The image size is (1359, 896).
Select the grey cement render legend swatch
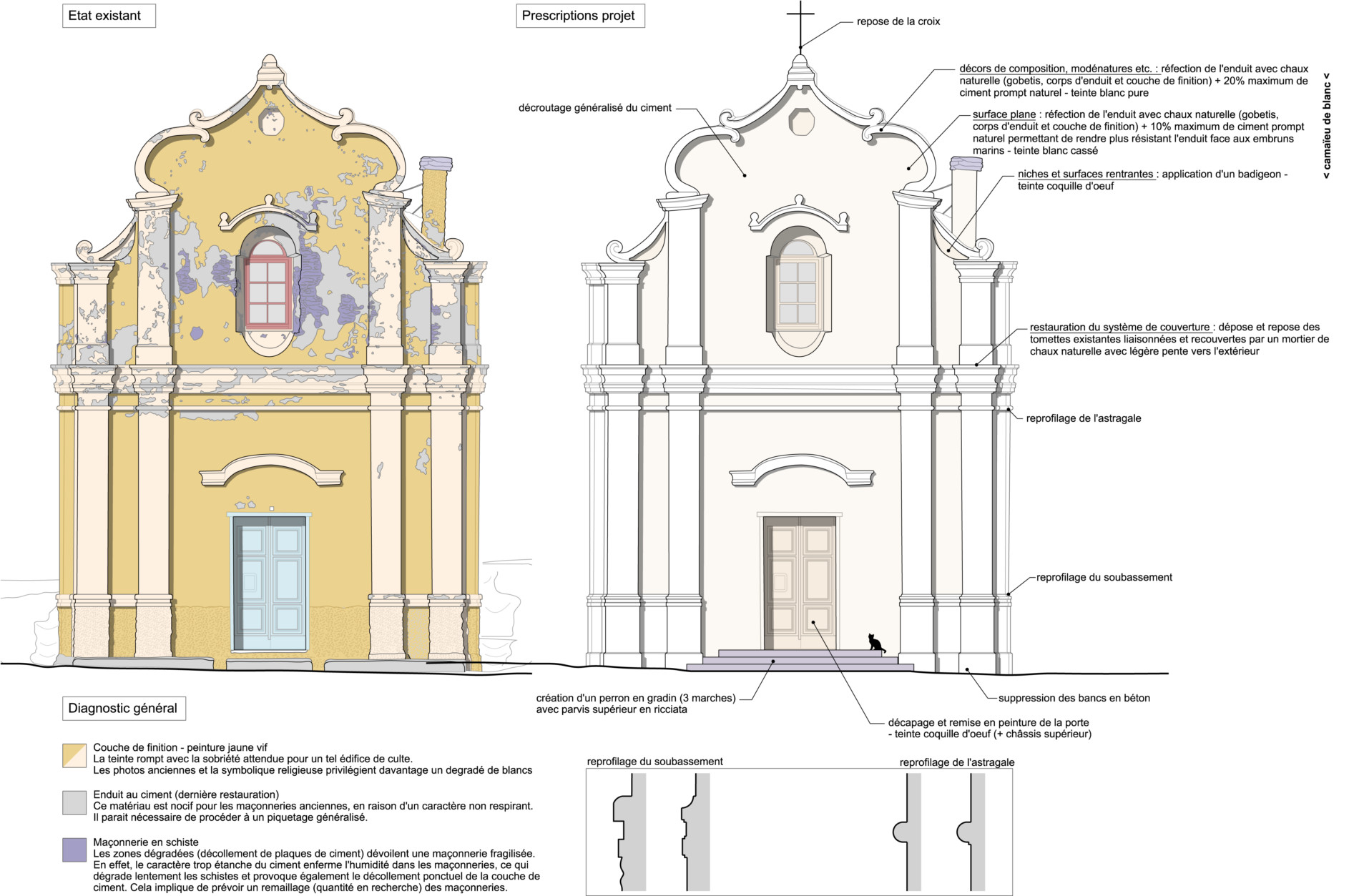tap(74, 802)
